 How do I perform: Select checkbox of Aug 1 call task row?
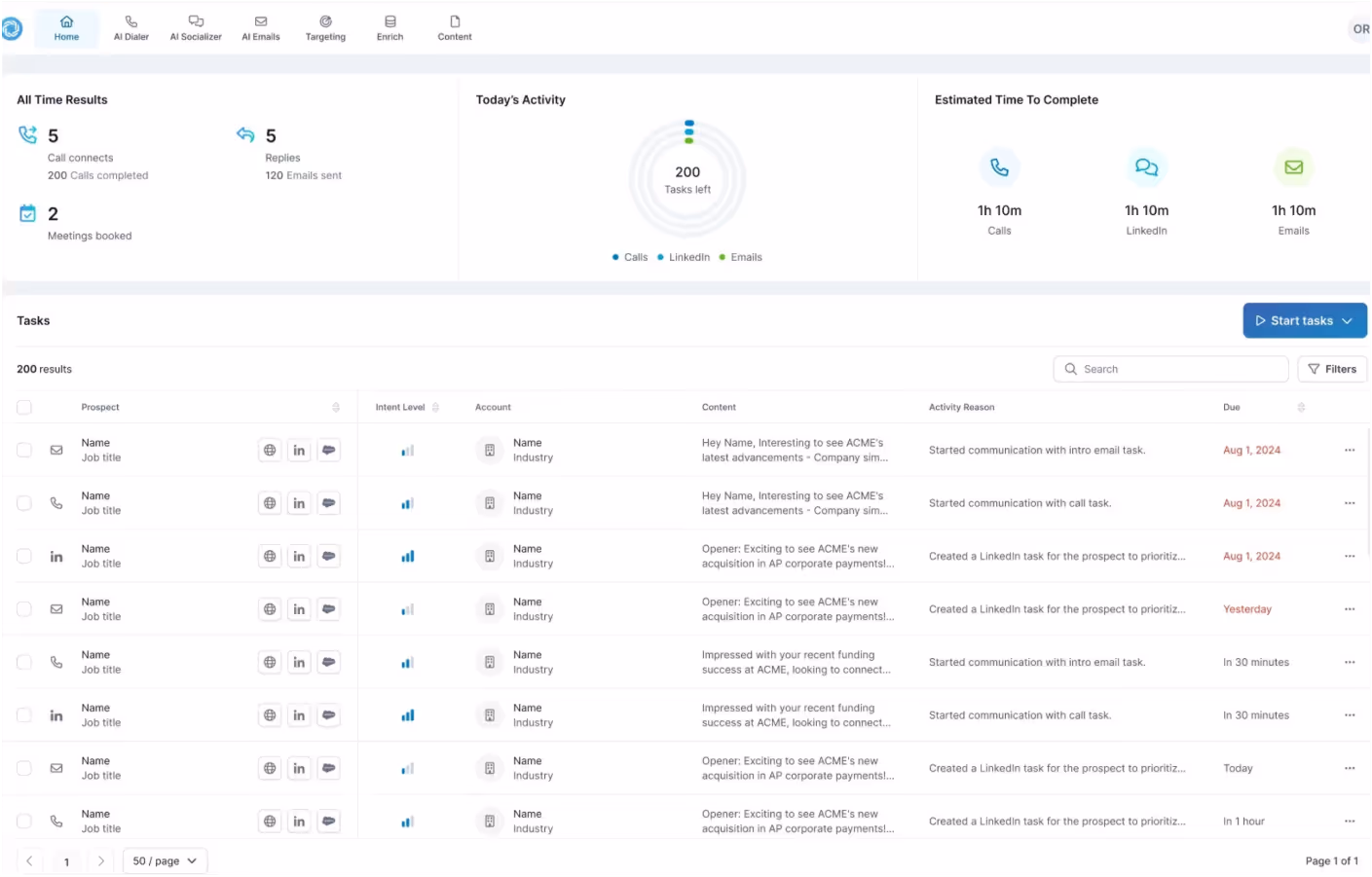coord(24,503)
